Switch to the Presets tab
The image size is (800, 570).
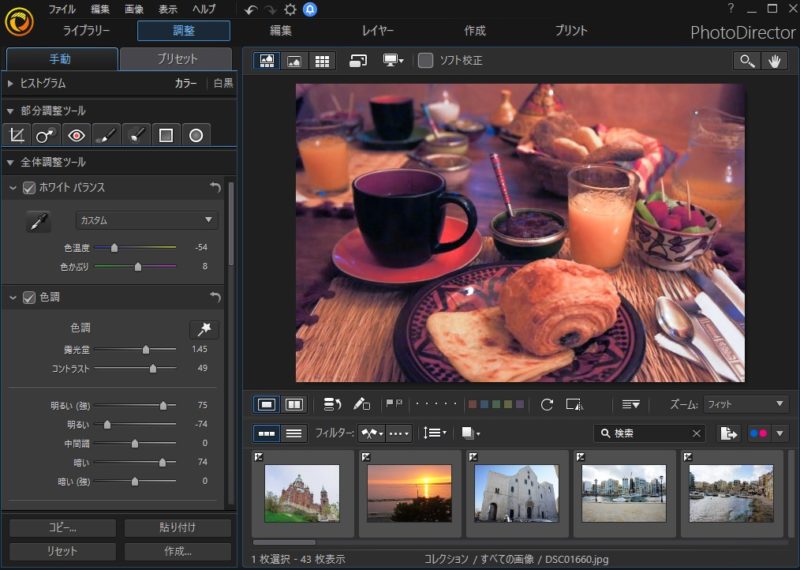coord(176,59)
